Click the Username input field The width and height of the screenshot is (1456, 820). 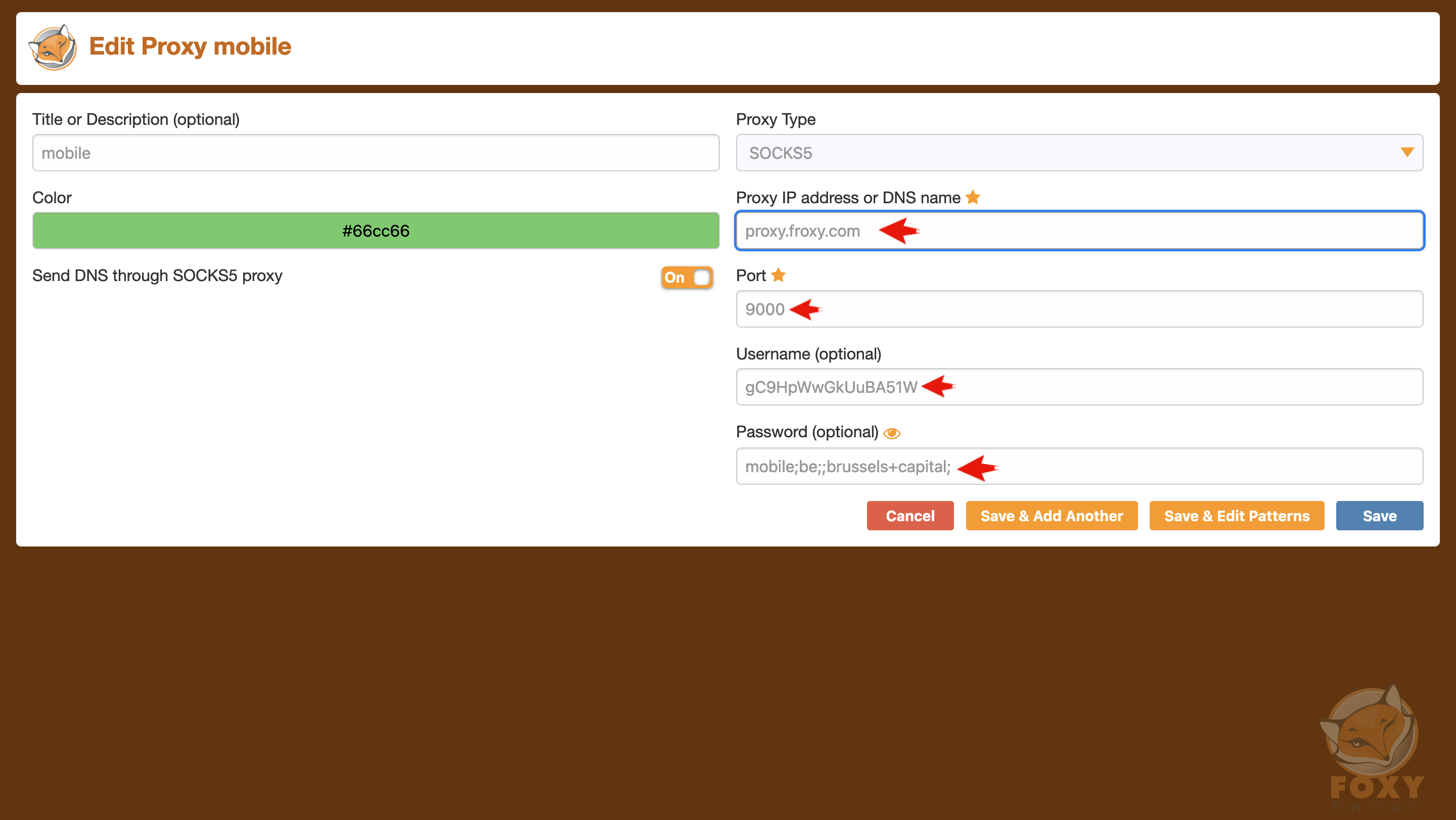pos(1079,387)
